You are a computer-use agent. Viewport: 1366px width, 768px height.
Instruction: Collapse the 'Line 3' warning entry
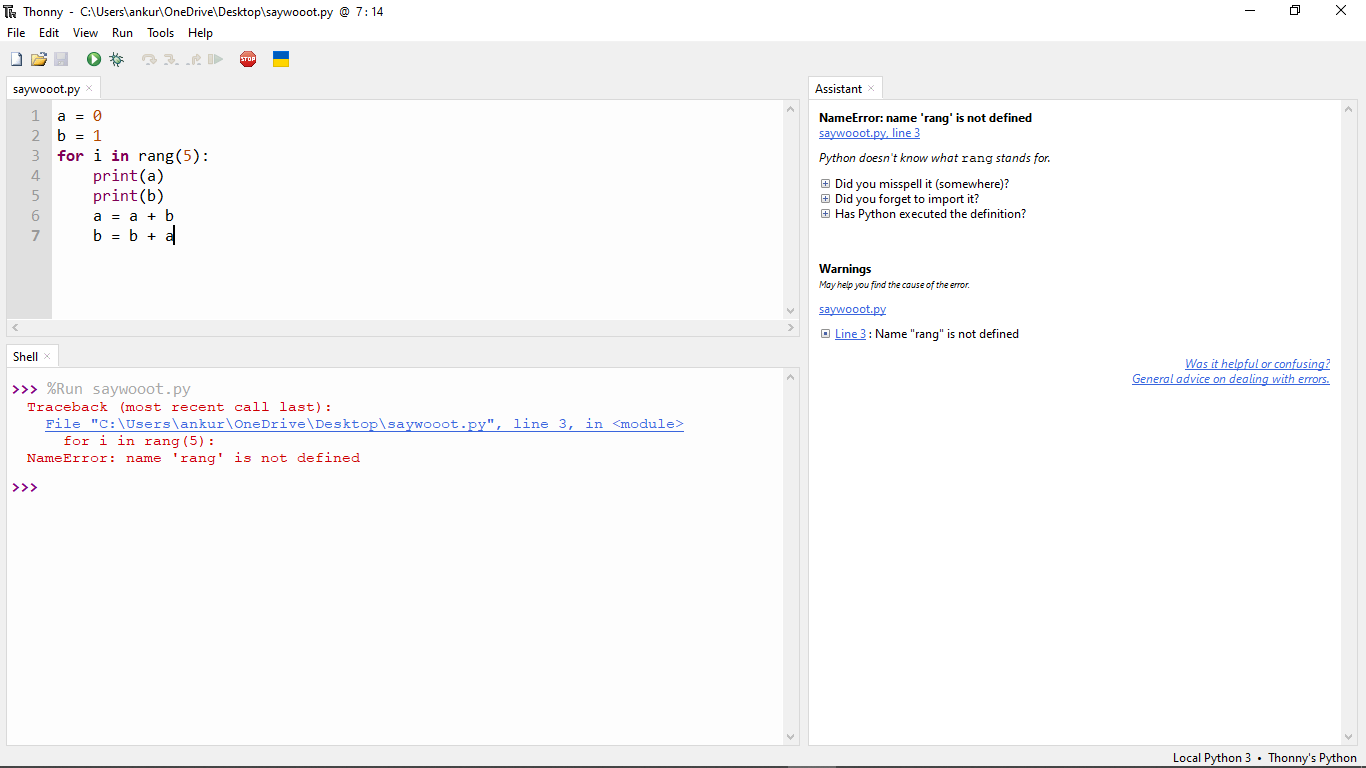pos(825,333)
